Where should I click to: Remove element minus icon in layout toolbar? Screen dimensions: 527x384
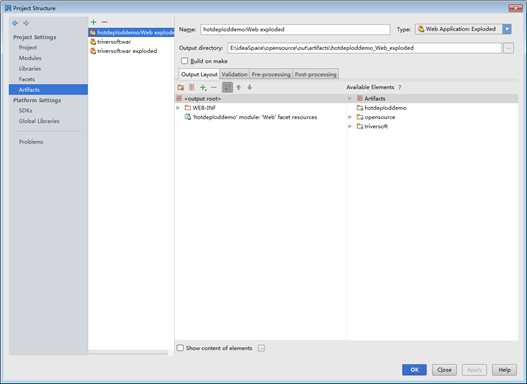click(214, 87)
